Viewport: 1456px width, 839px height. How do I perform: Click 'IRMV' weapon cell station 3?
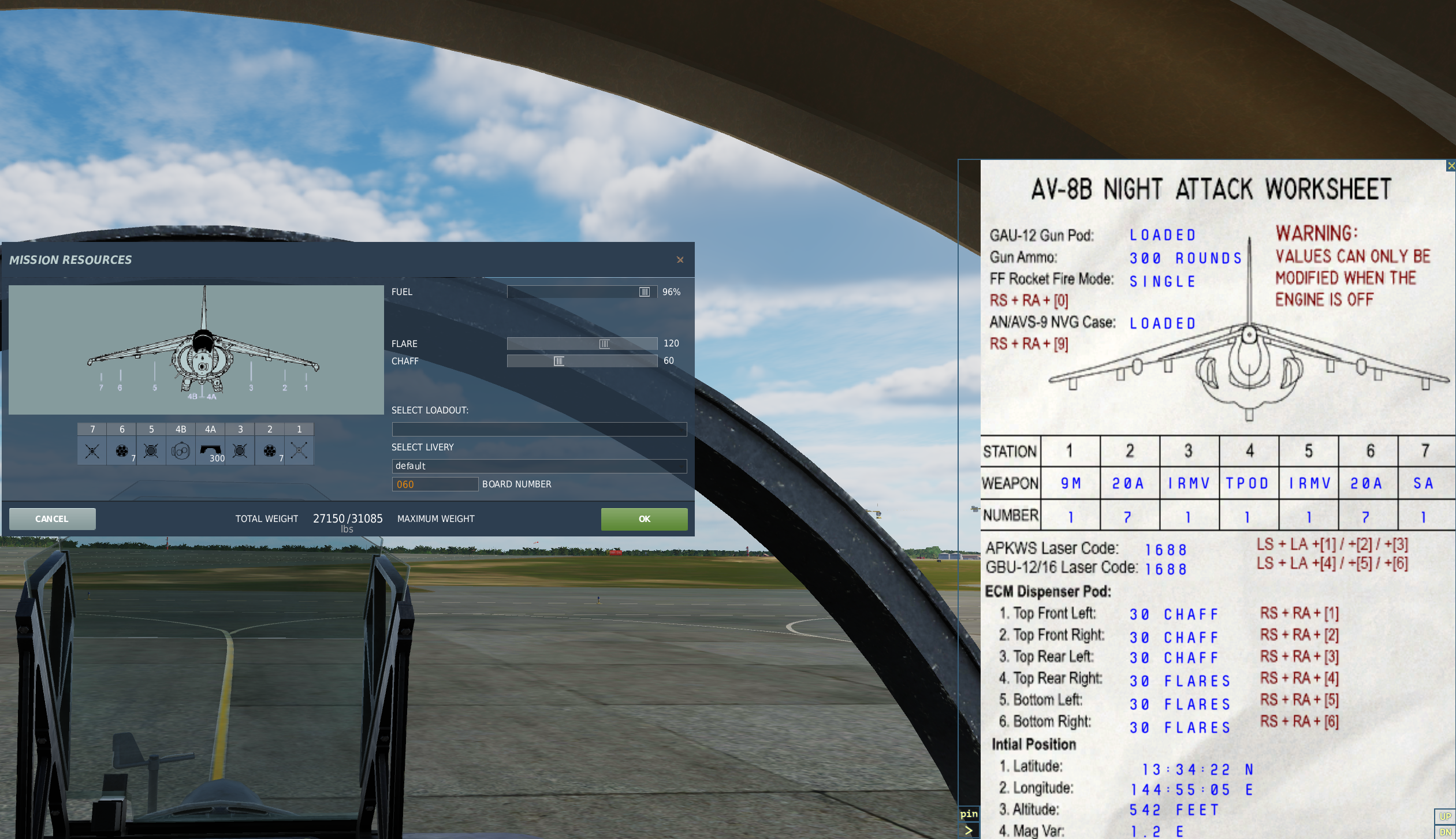click(1189, 483)
